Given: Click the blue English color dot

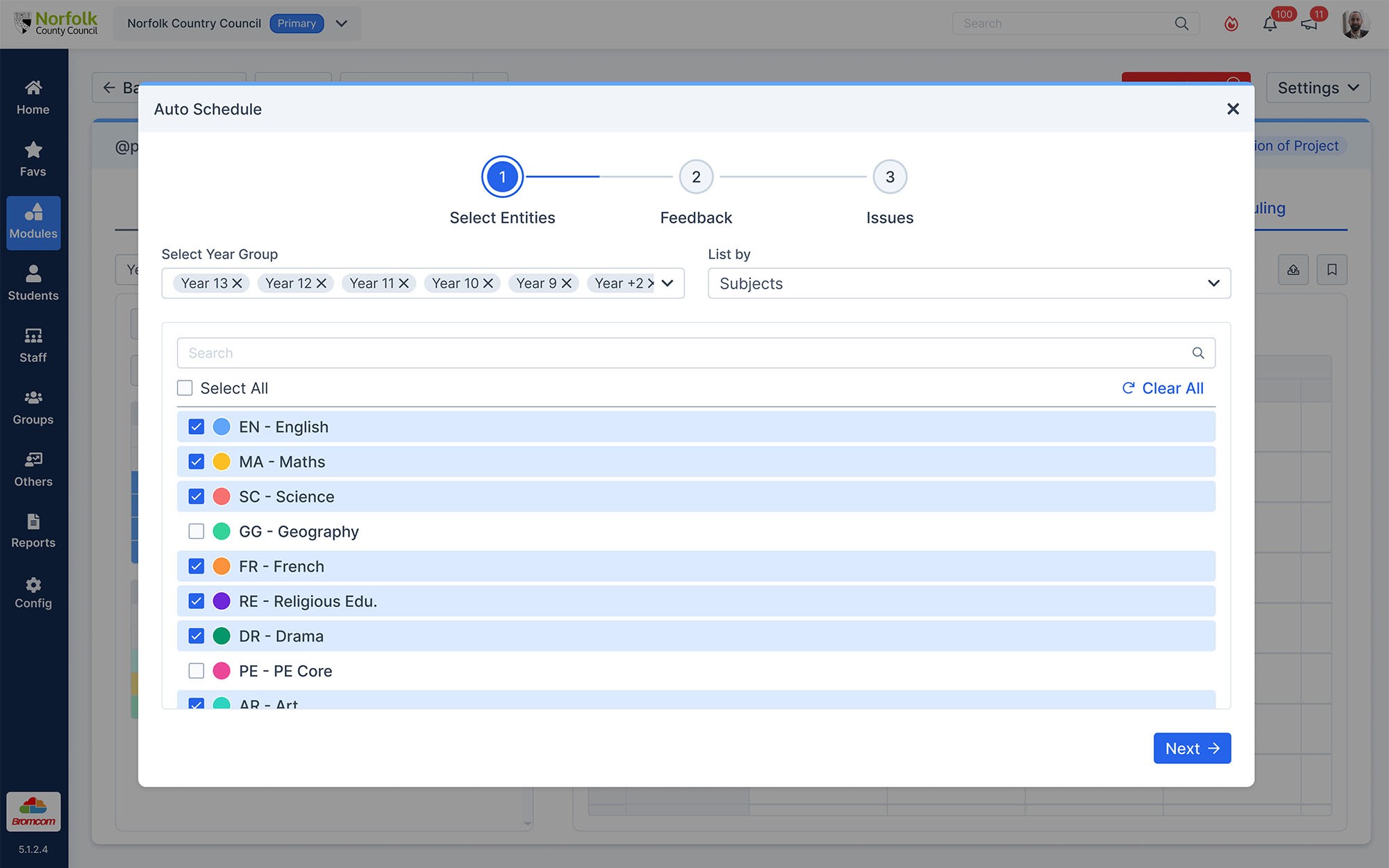Looking at the screenshot, I should pyautogui.click(x=222, y=427).
